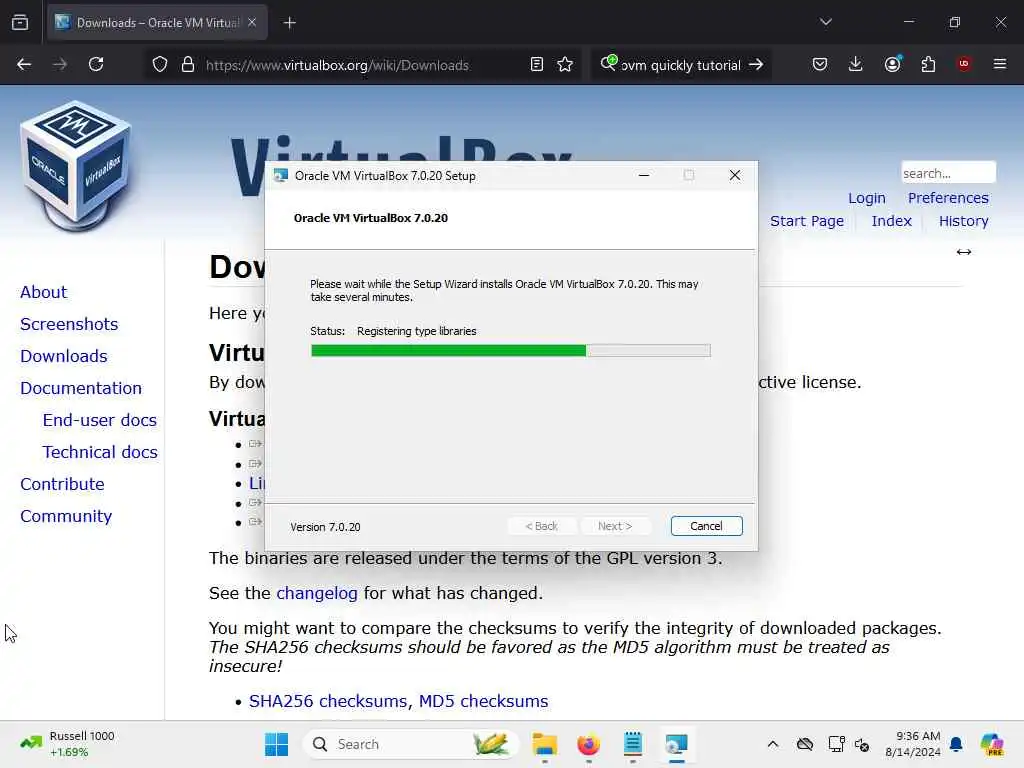Open Firefox from the taskbar
Screen dimensions: 1024x768
pyautogui.click(x=588, y=744)
